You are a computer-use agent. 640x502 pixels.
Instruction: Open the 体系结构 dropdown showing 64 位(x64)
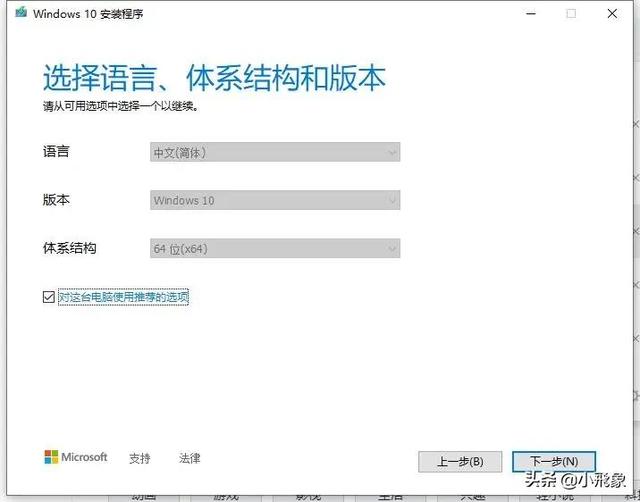click(x=275, y=248)
